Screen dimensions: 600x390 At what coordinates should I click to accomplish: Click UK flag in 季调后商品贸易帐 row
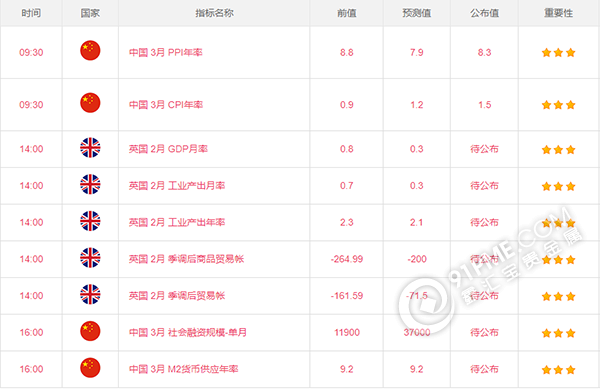pos(90,258)
